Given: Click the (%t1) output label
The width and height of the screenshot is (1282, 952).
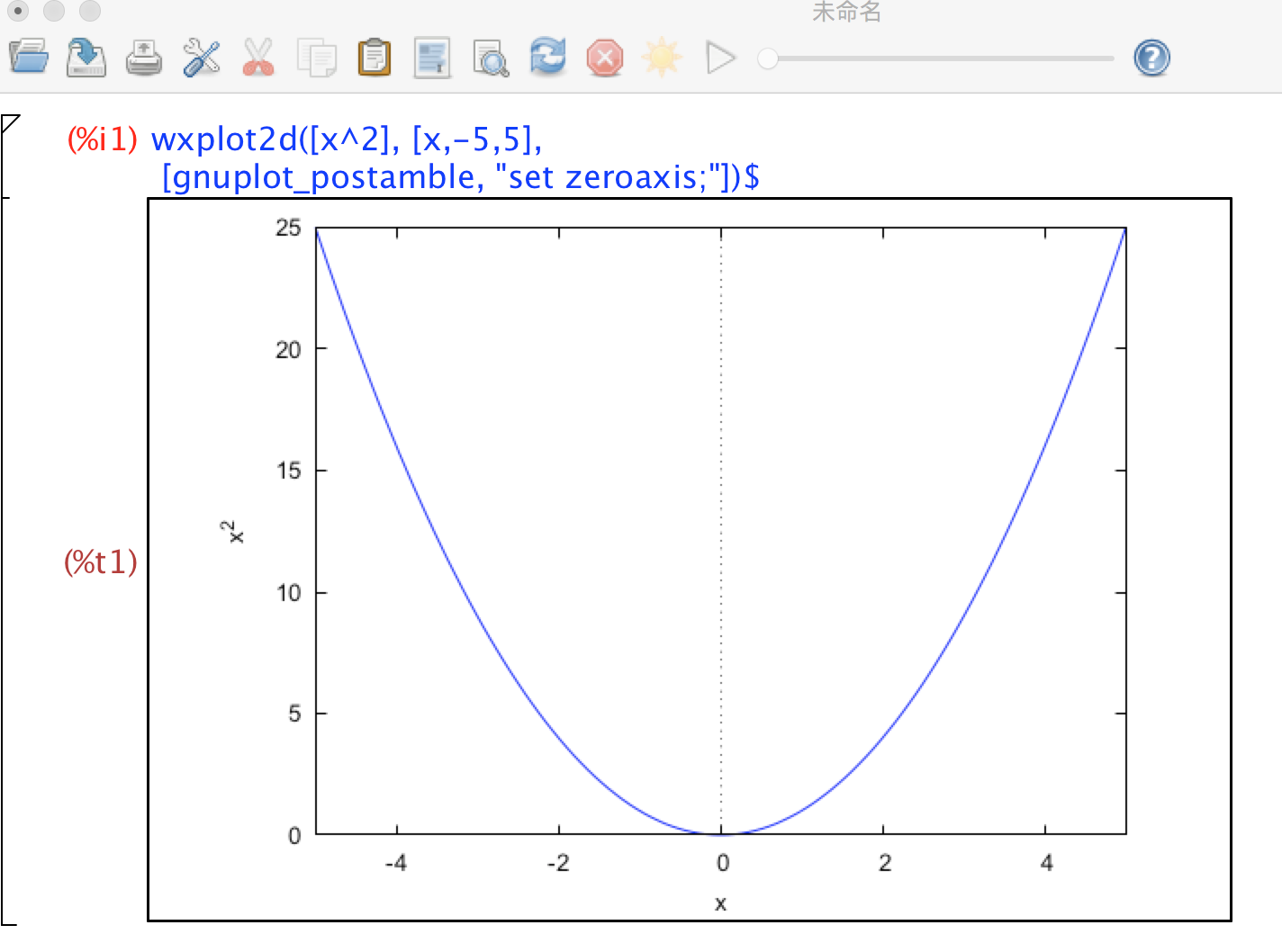Looking at the screenshot, I should (x=100, y=562).
